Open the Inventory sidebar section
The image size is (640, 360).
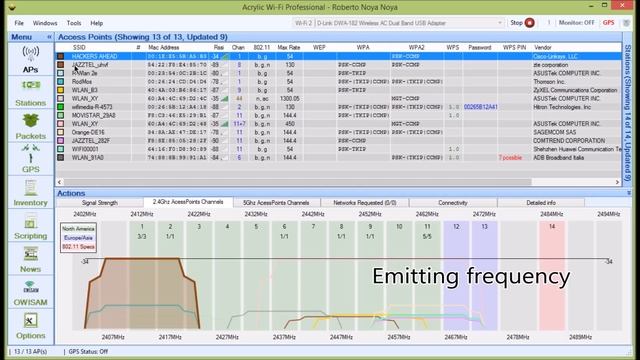click(31, 193)
